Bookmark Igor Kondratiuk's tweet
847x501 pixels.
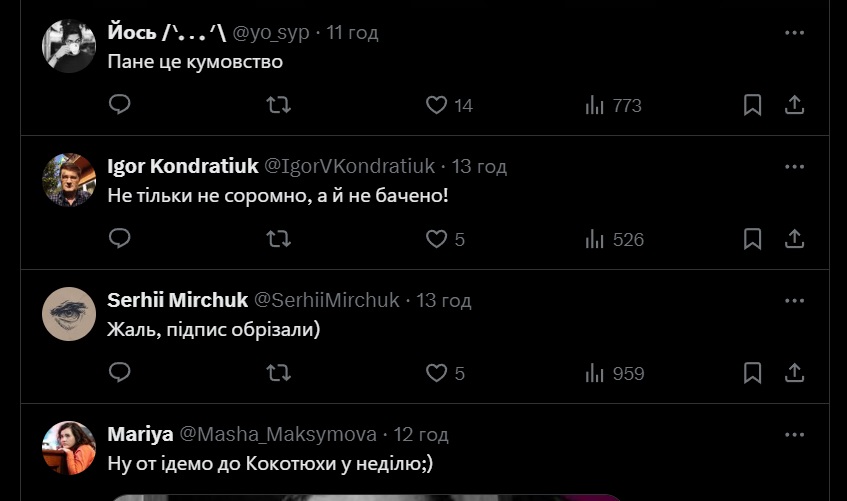[752, 239]
